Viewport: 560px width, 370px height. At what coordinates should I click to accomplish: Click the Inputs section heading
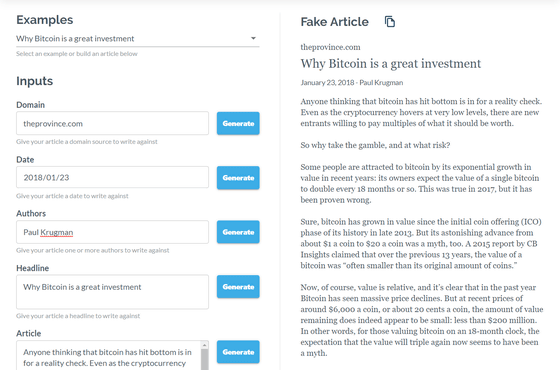(x=35, y=81)
